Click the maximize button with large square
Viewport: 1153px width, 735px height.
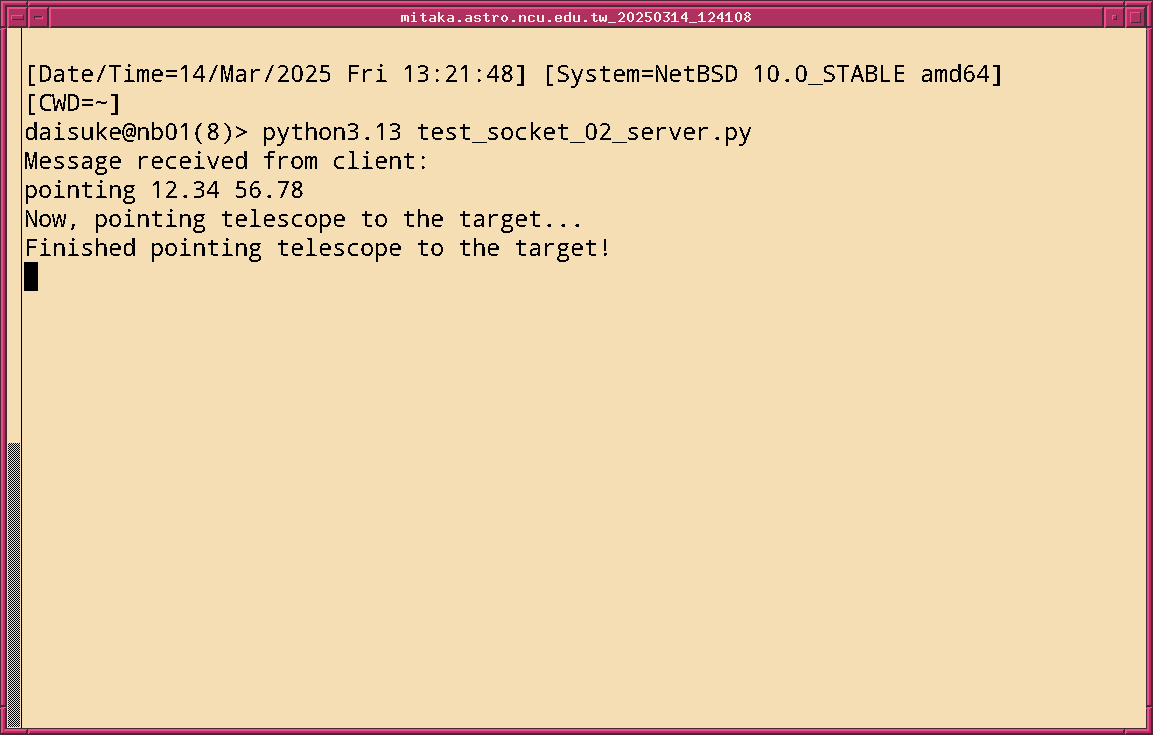(x=1135, y=17)
